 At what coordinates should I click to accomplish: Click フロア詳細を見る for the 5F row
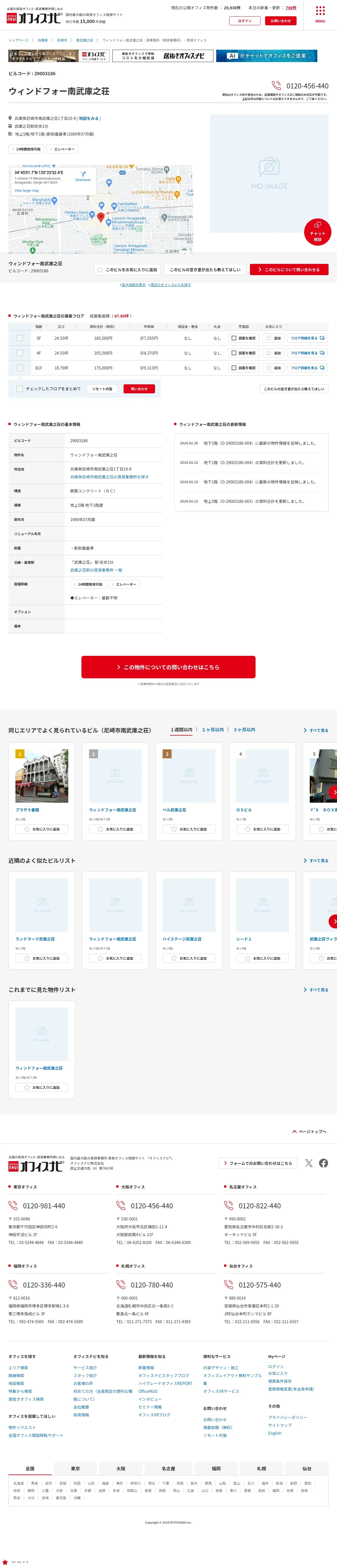308,338
